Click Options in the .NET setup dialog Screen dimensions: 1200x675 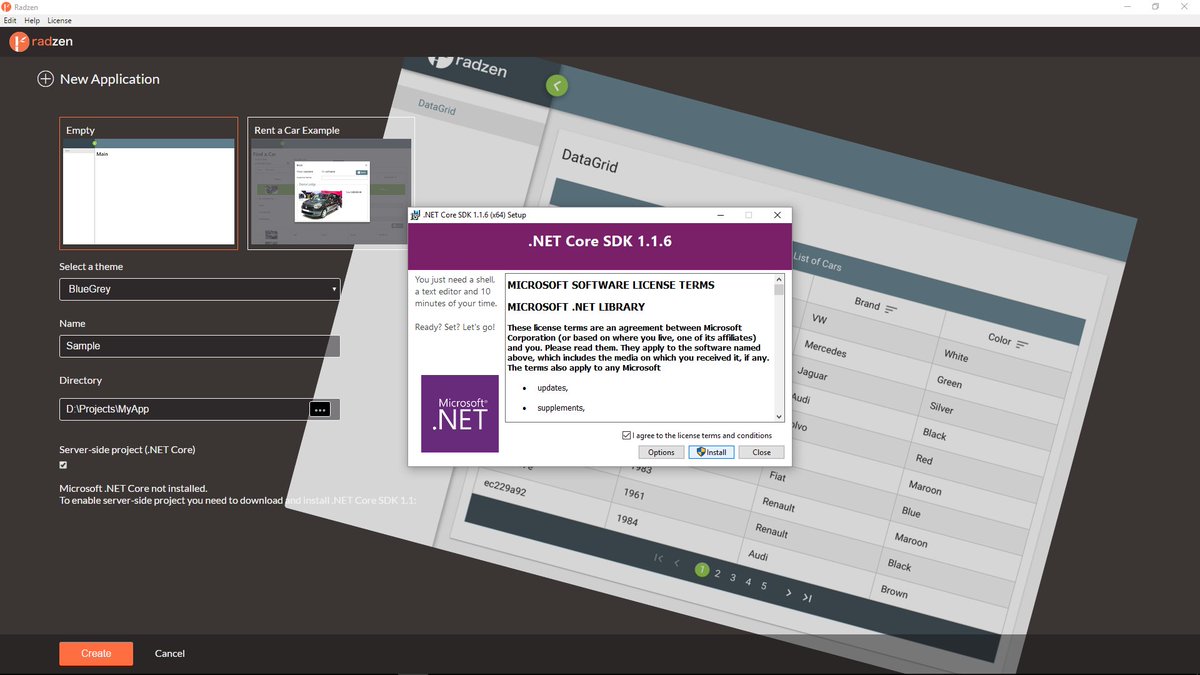[x=661, y=452]
